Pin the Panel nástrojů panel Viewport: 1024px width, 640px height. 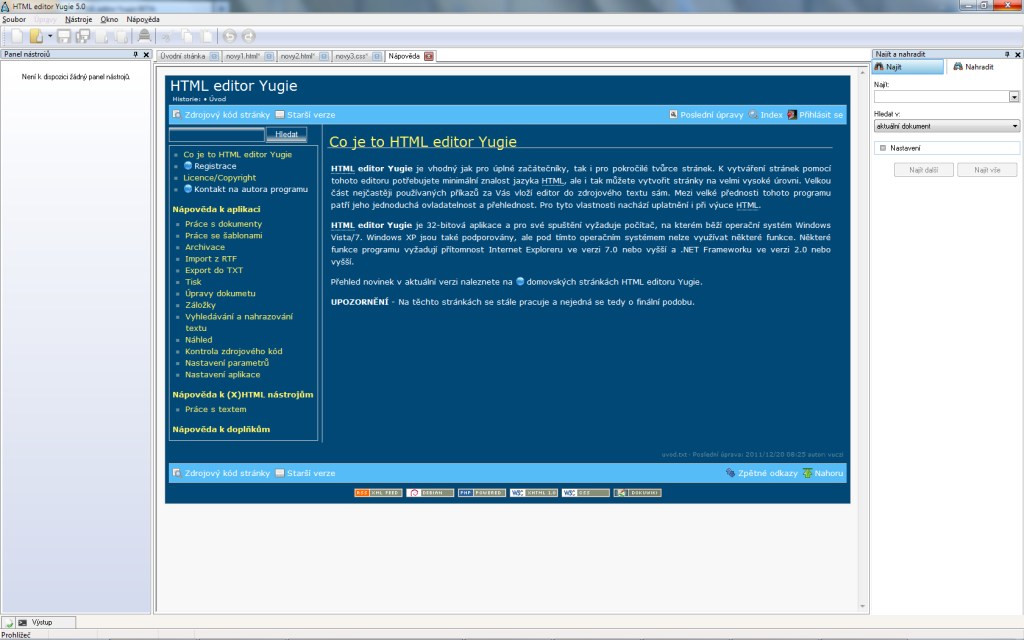pyautogui.click(x=136, y=54)
